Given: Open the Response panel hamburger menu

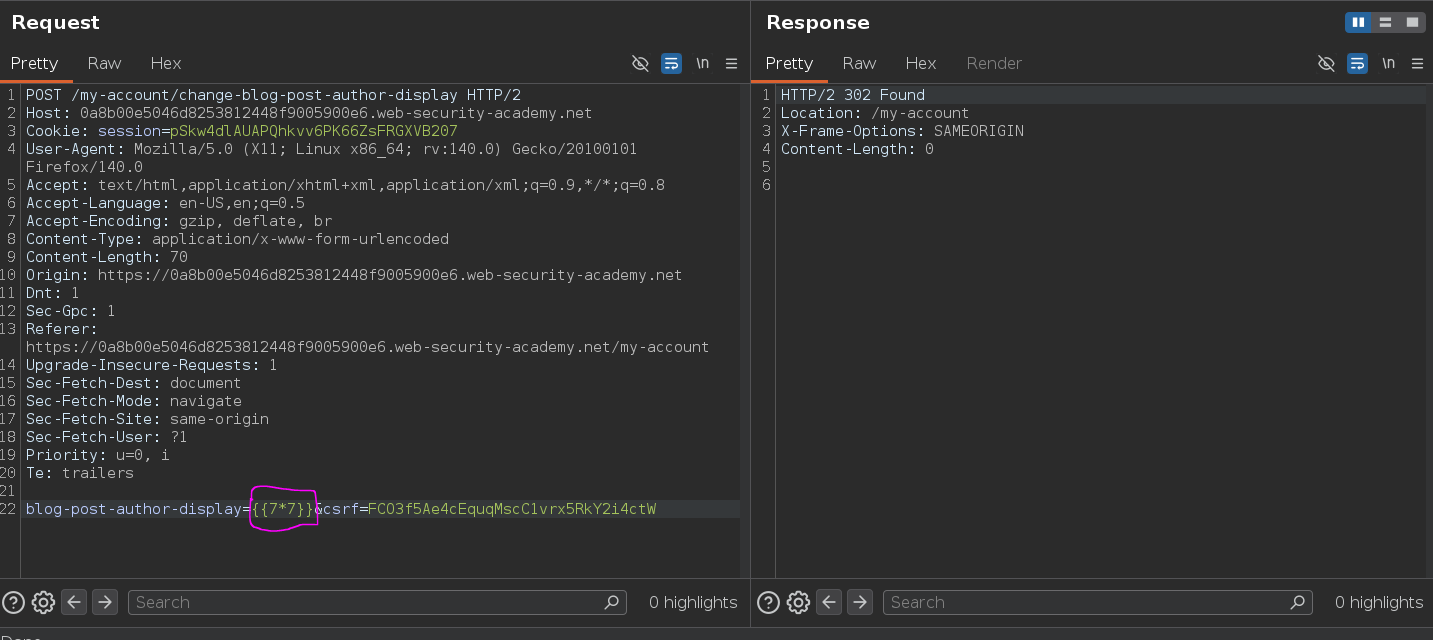Looking at the screenshot, I should pyautogui.click(x=1417, y=63).
